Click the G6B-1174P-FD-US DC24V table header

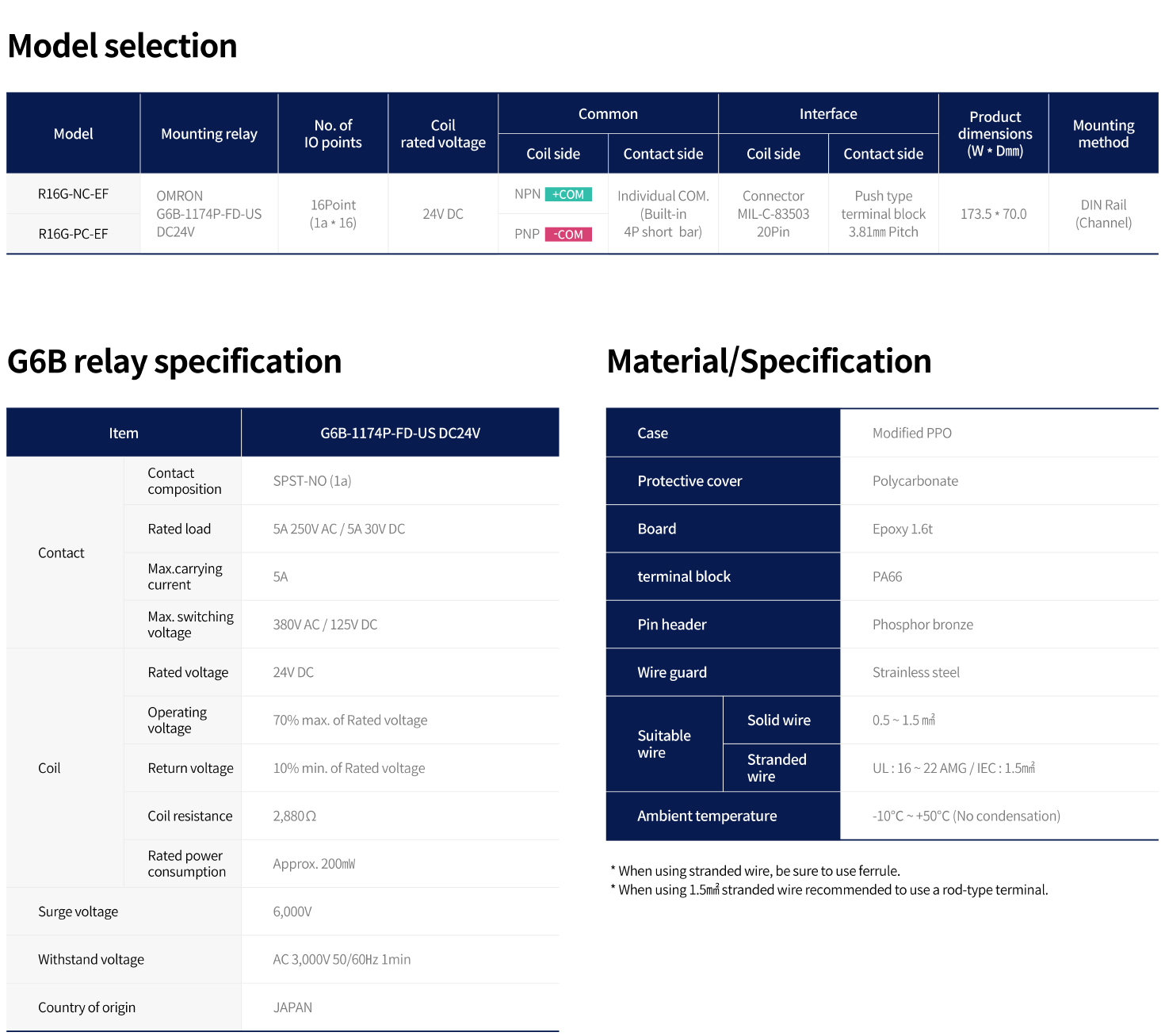coord(400,434)
